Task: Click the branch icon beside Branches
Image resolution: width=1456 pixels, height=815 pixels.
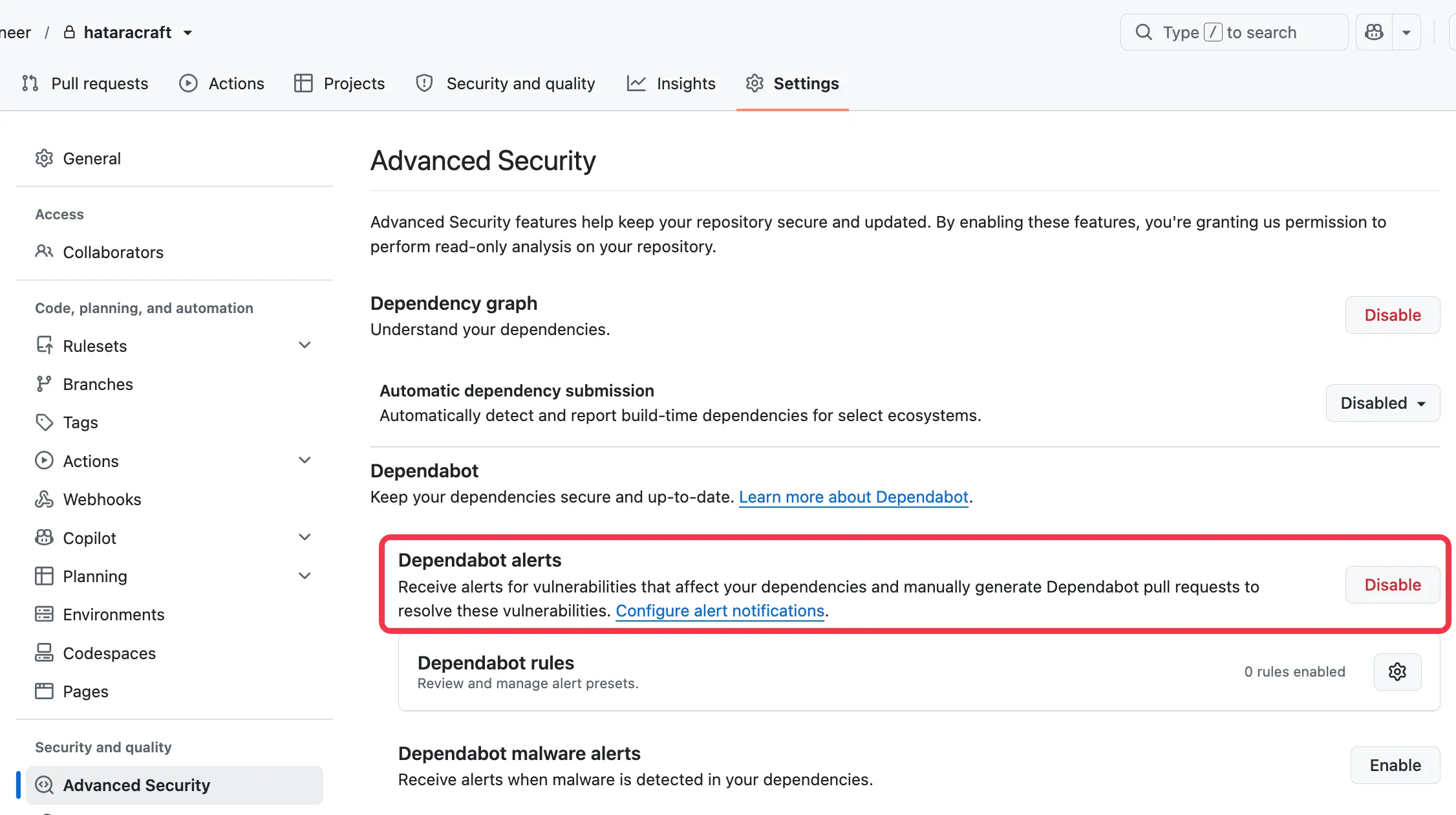Action: click(44, 384)
